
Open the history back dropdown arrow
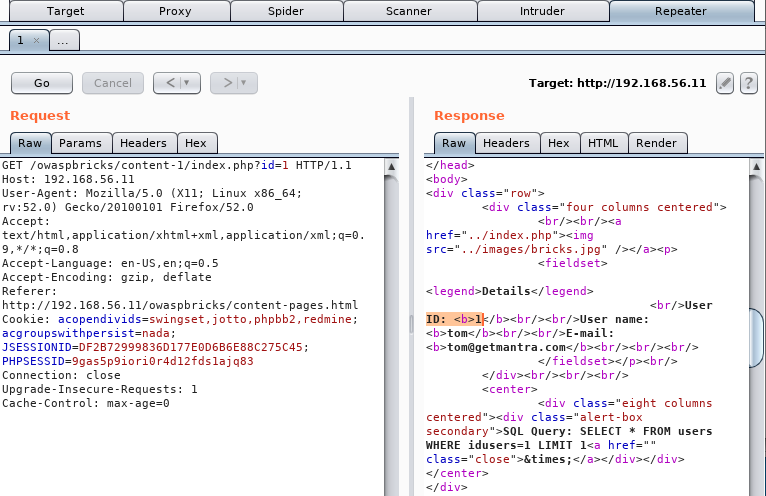pos(186,83)
